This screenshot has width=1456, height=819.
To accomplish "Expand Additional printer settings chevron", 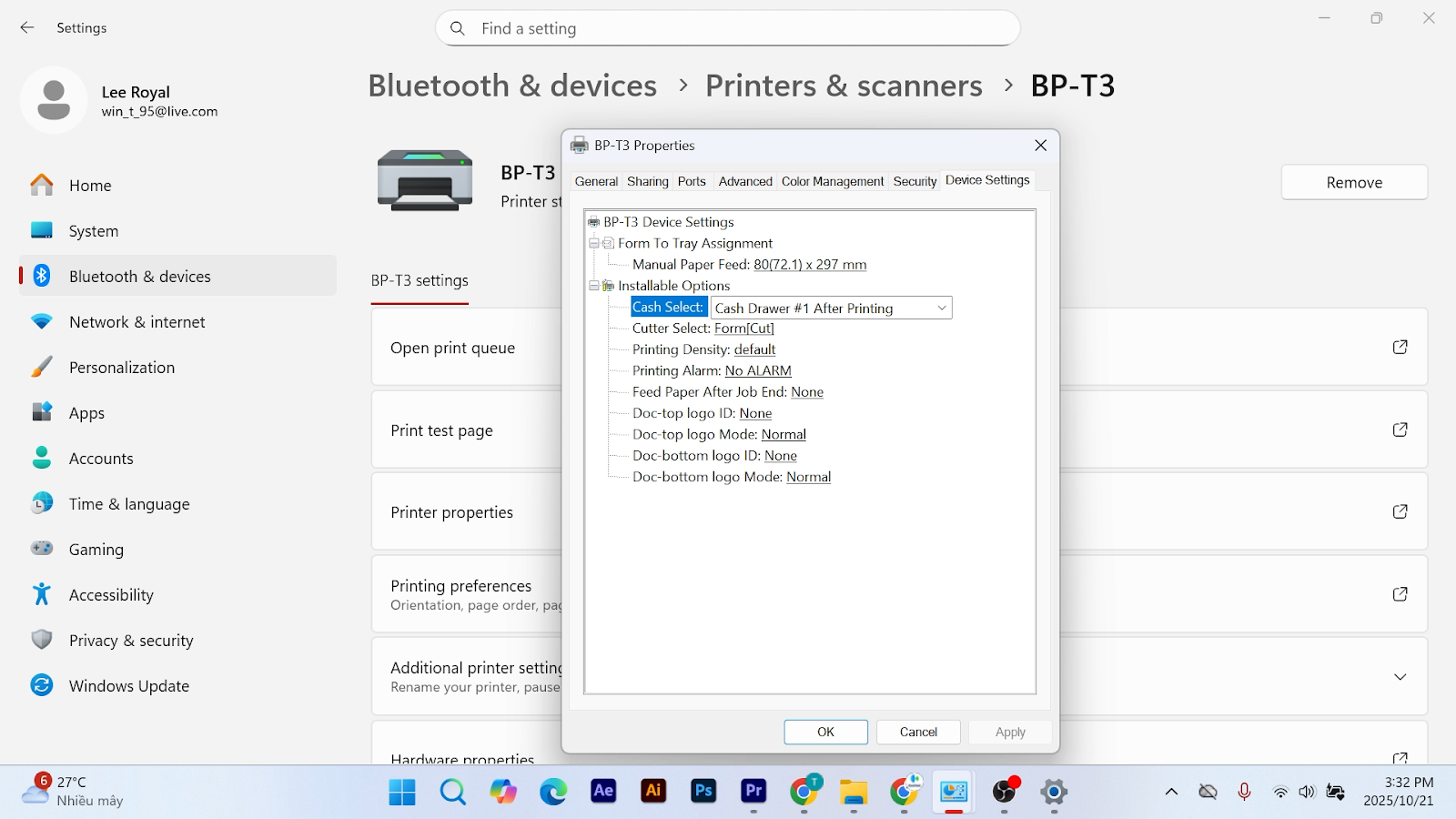I will (x=1400, y=677).
